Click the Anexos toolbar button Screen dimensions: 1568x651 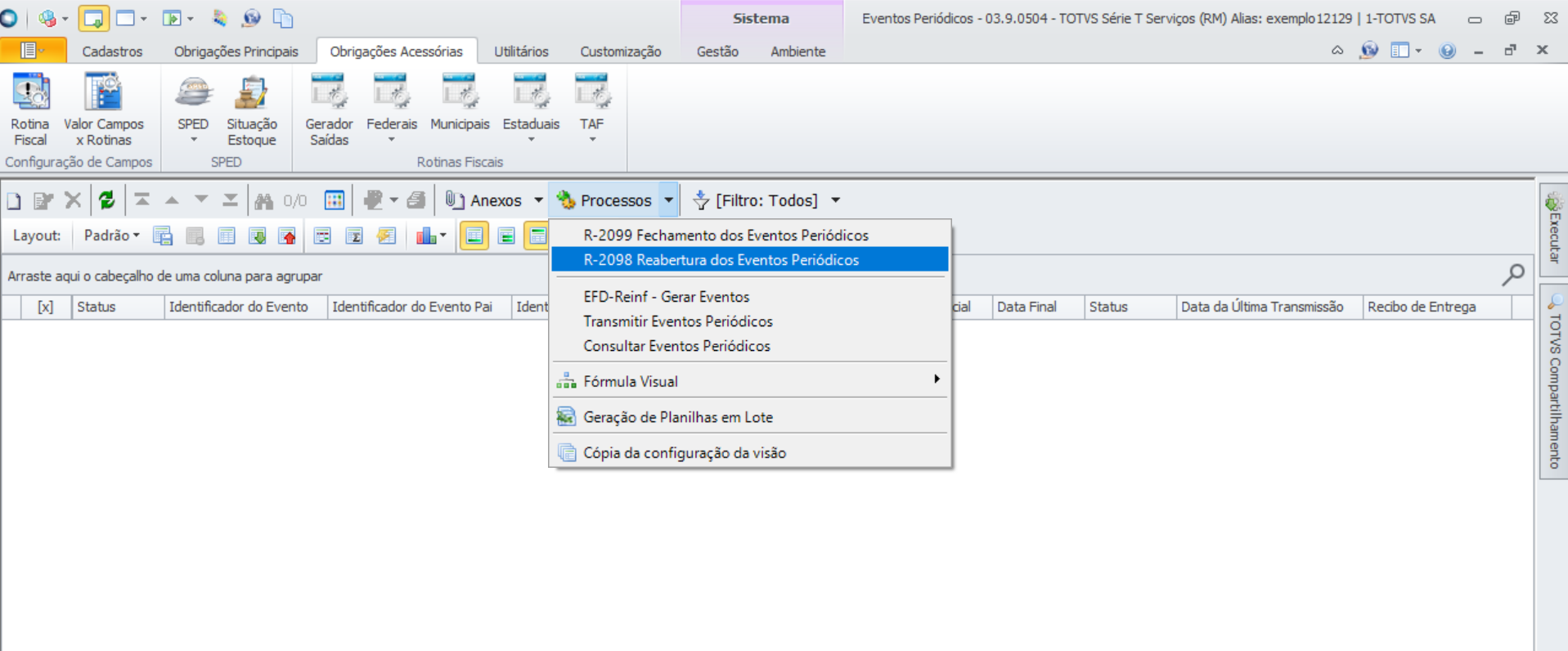click(x=485, y=200)
